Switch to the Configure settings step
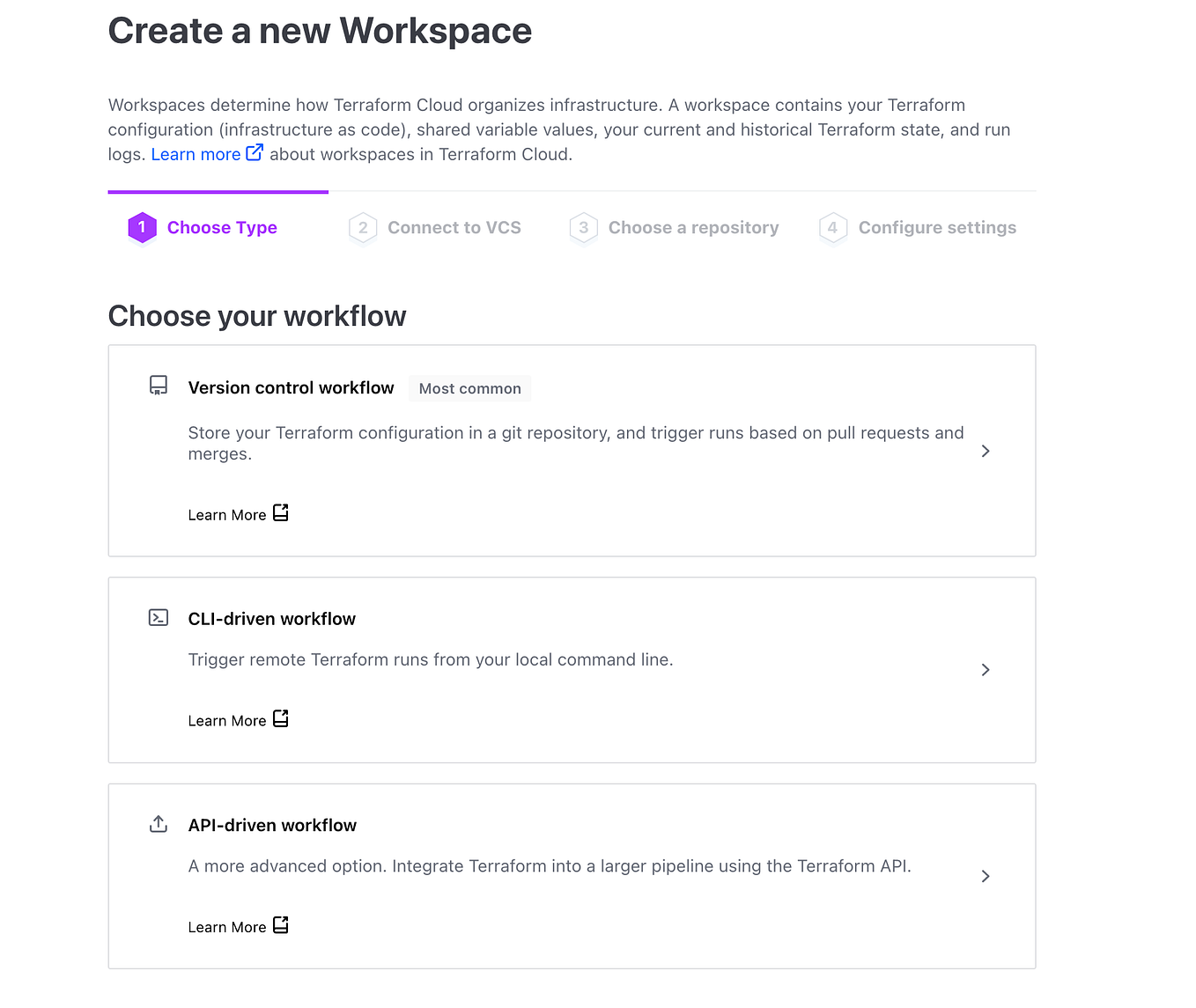 pyautogui.click(x=937, y=227)
